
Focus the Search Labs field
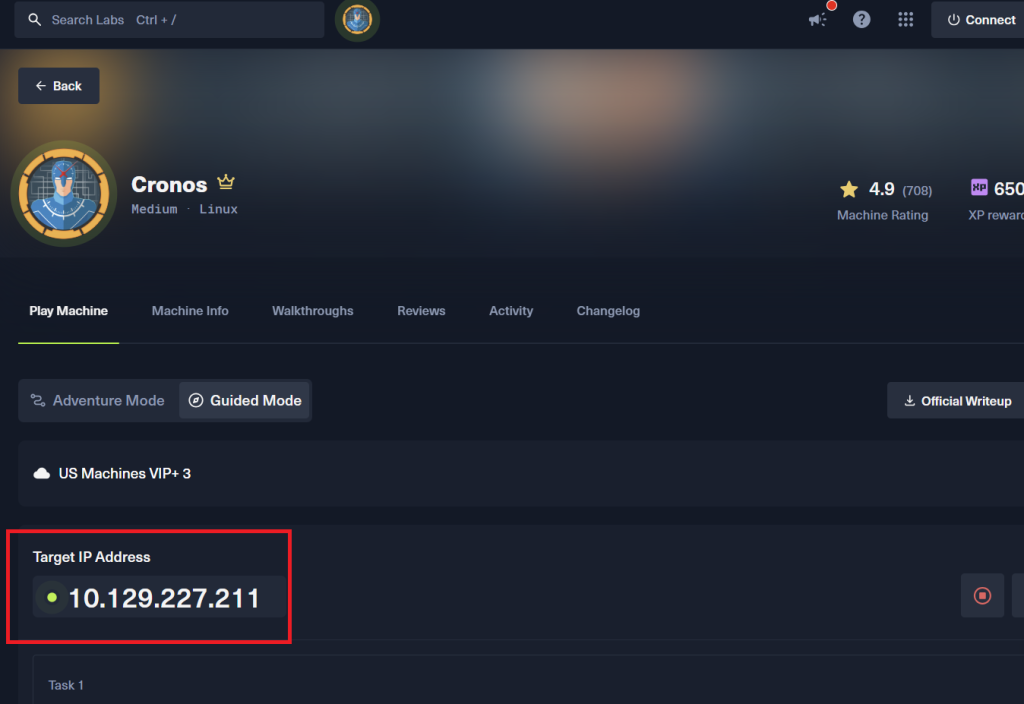[x=169, y=20]
